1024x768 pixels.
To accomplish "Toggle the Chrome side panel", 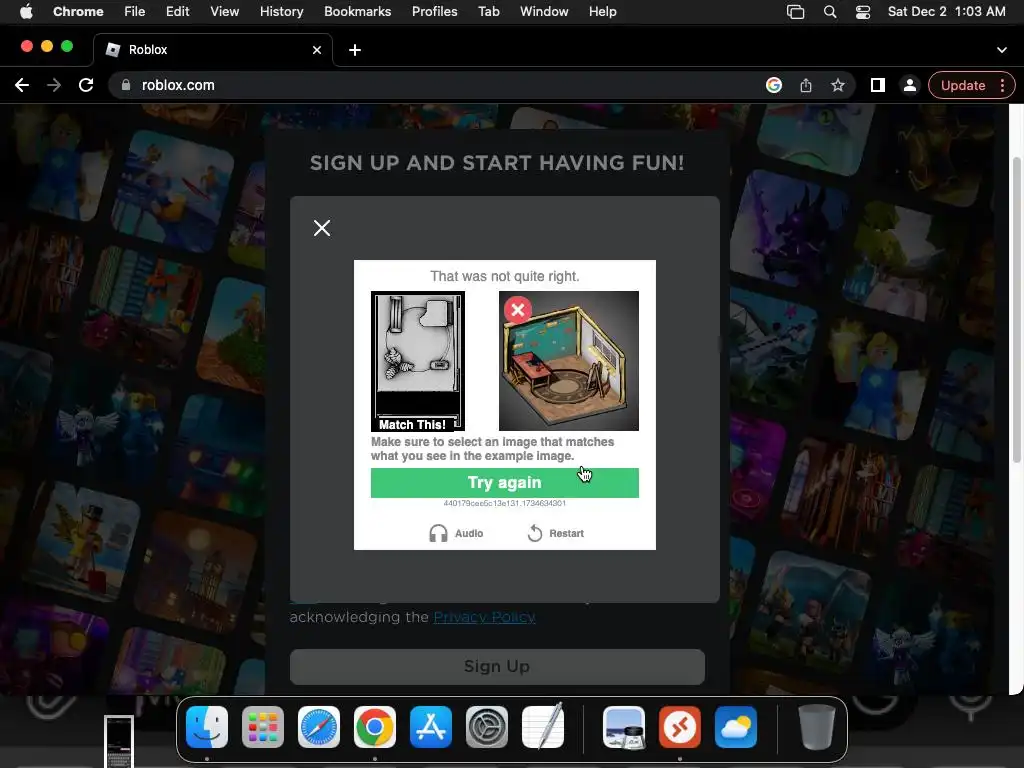I will tap(878, 86).
